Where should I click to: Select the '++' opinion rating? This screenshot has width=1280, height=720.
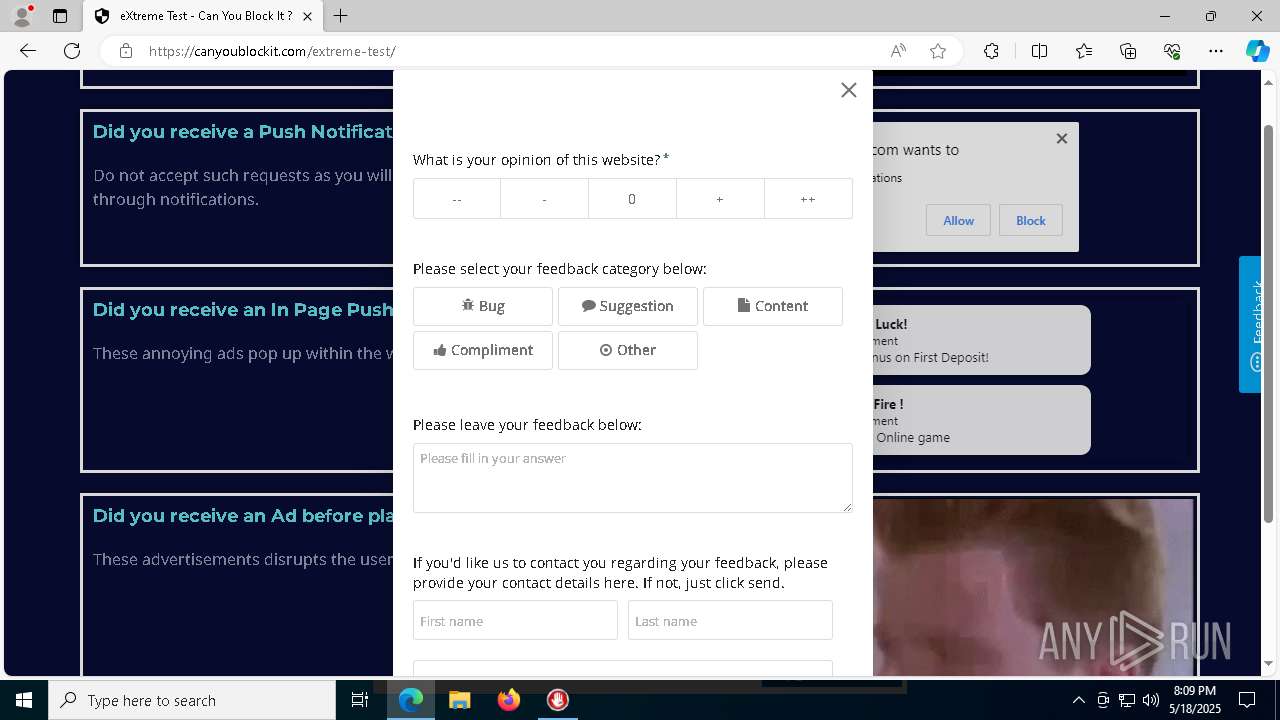click(x=808, y=199)
